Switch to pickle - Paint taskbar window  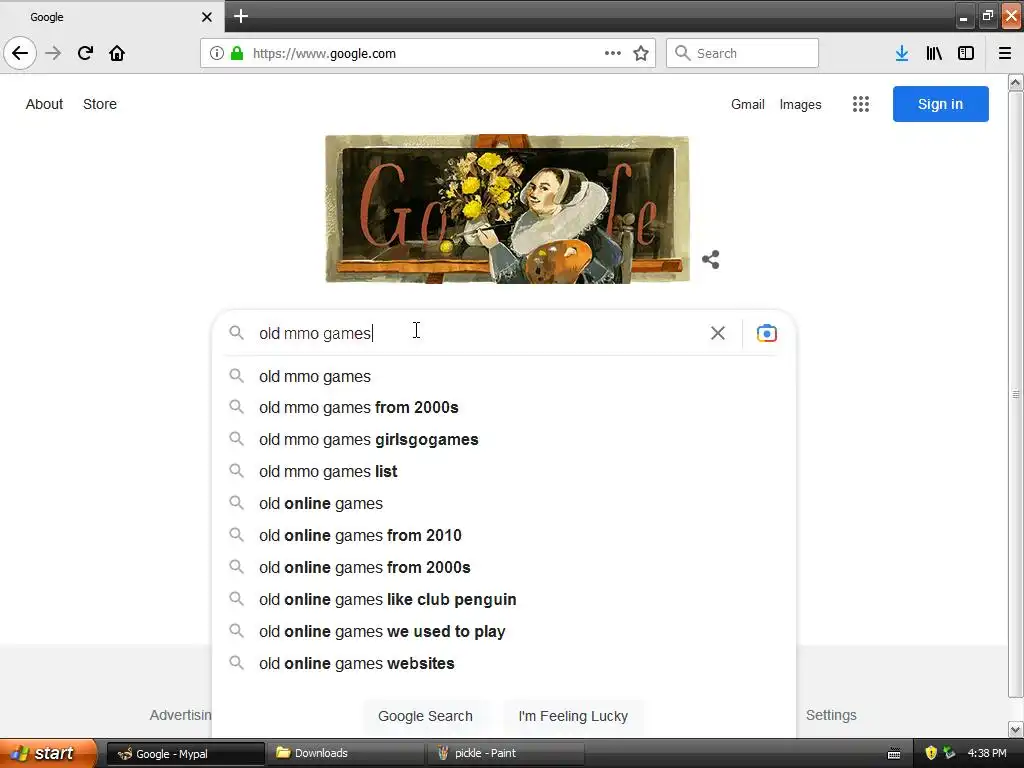506,754
